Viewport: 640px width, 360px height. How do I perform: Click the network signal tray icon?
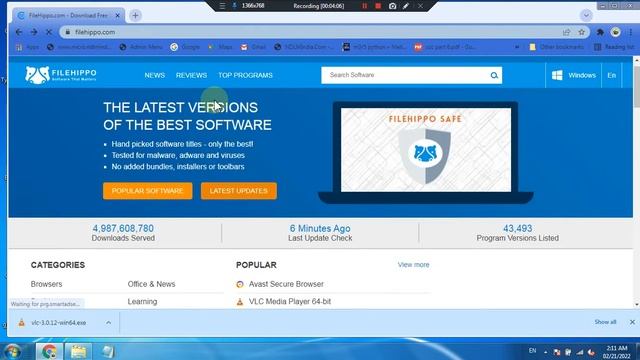click(580, 352)
